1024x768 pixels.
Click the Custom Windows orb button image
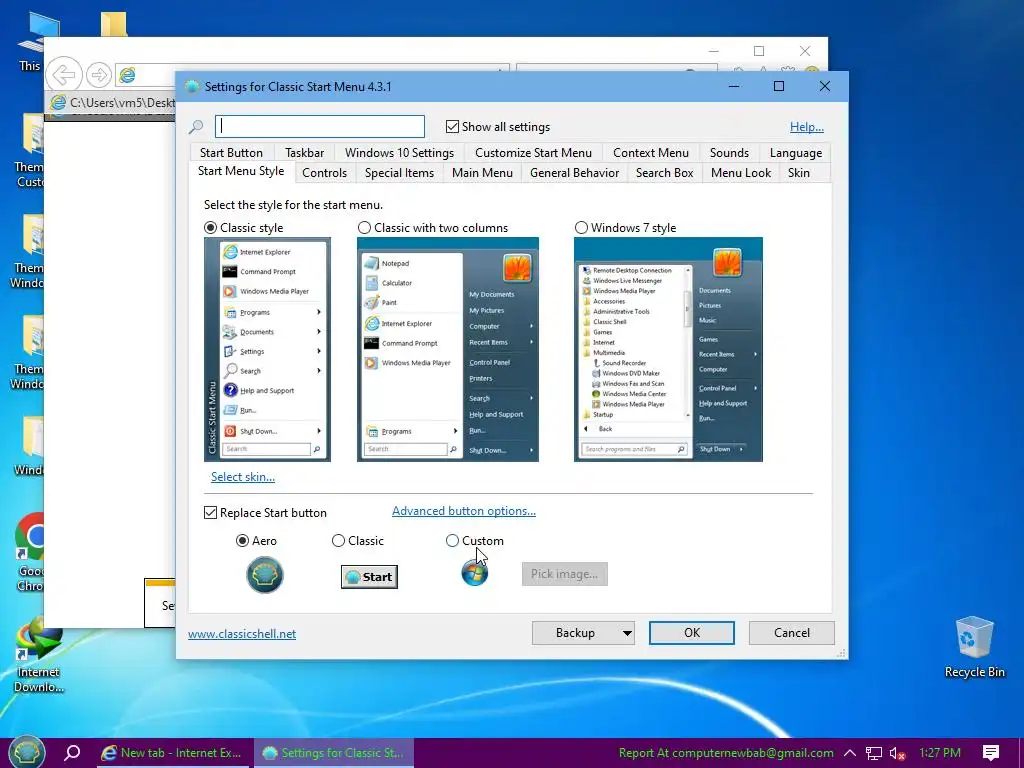point(474,573)
